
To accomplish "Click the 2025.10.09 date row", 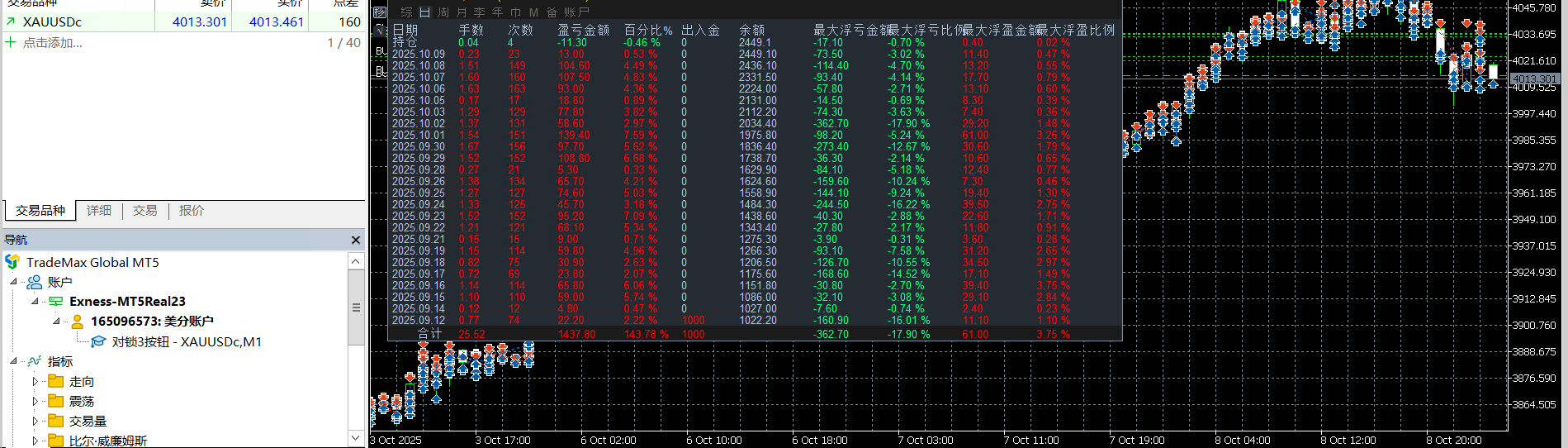I will point(419,54).
